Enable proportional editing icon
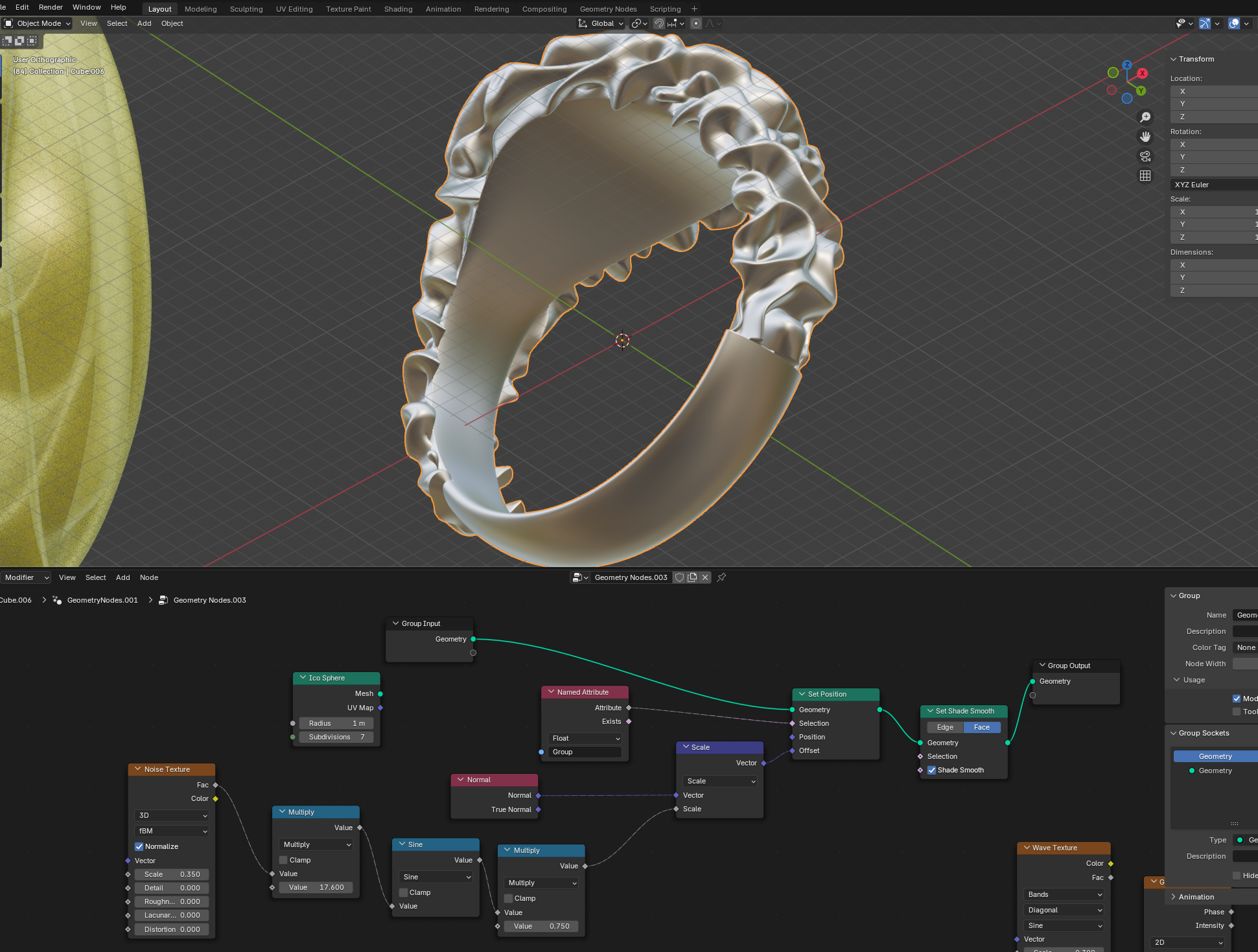 click(x=695, y=23)
